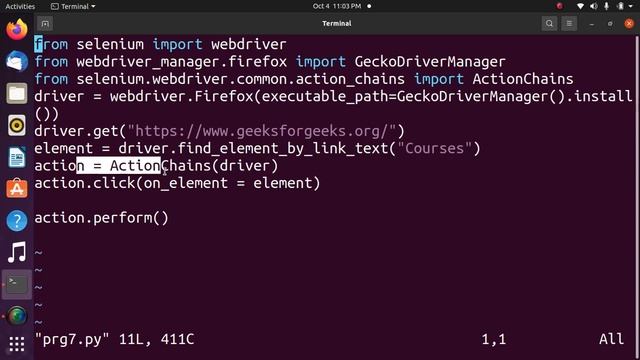
Task: Click 'action_chains' in third import line
Action: point(350,79)
